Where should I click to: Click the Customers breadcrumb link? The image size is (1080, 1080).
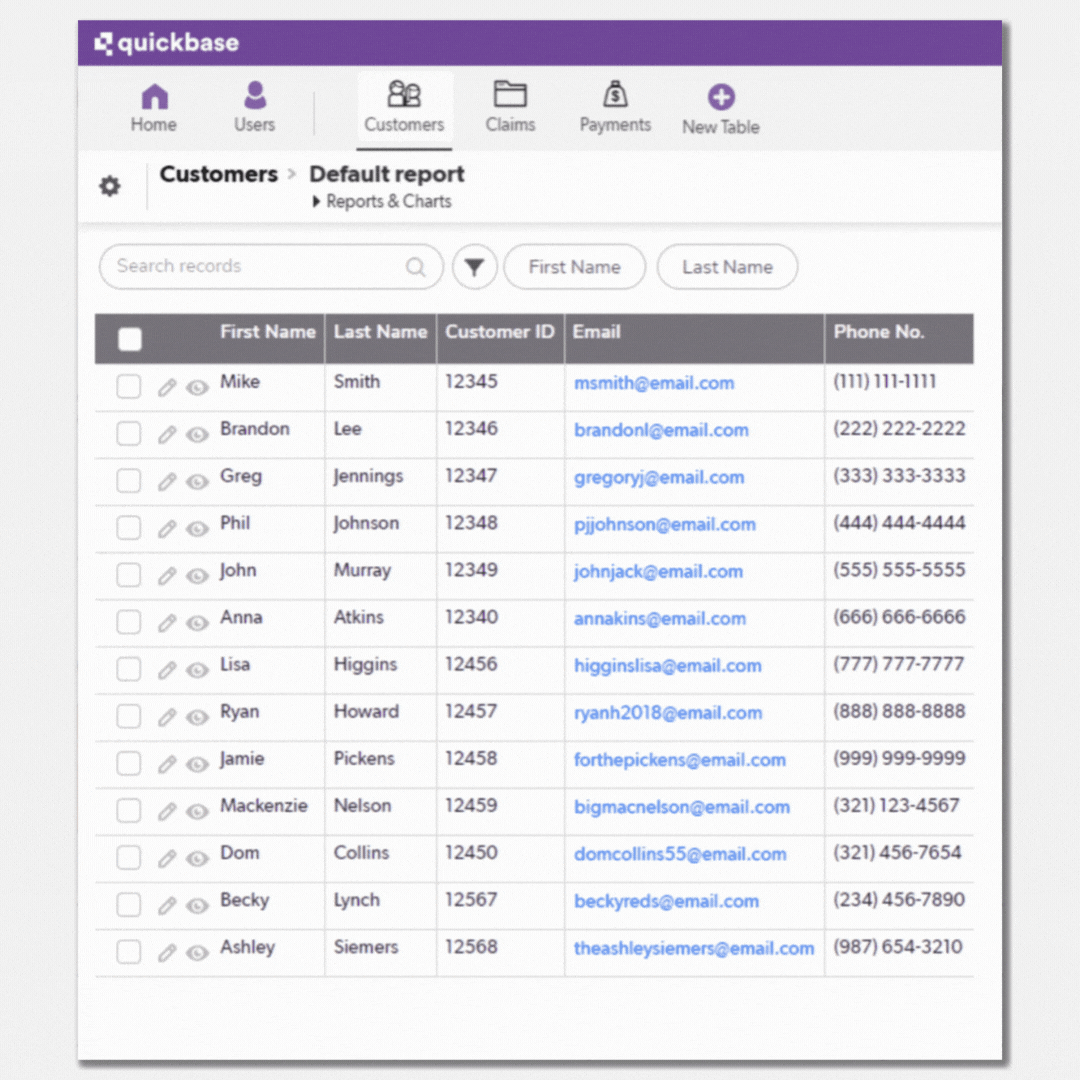pyautogui.click(x=218, y=174)
